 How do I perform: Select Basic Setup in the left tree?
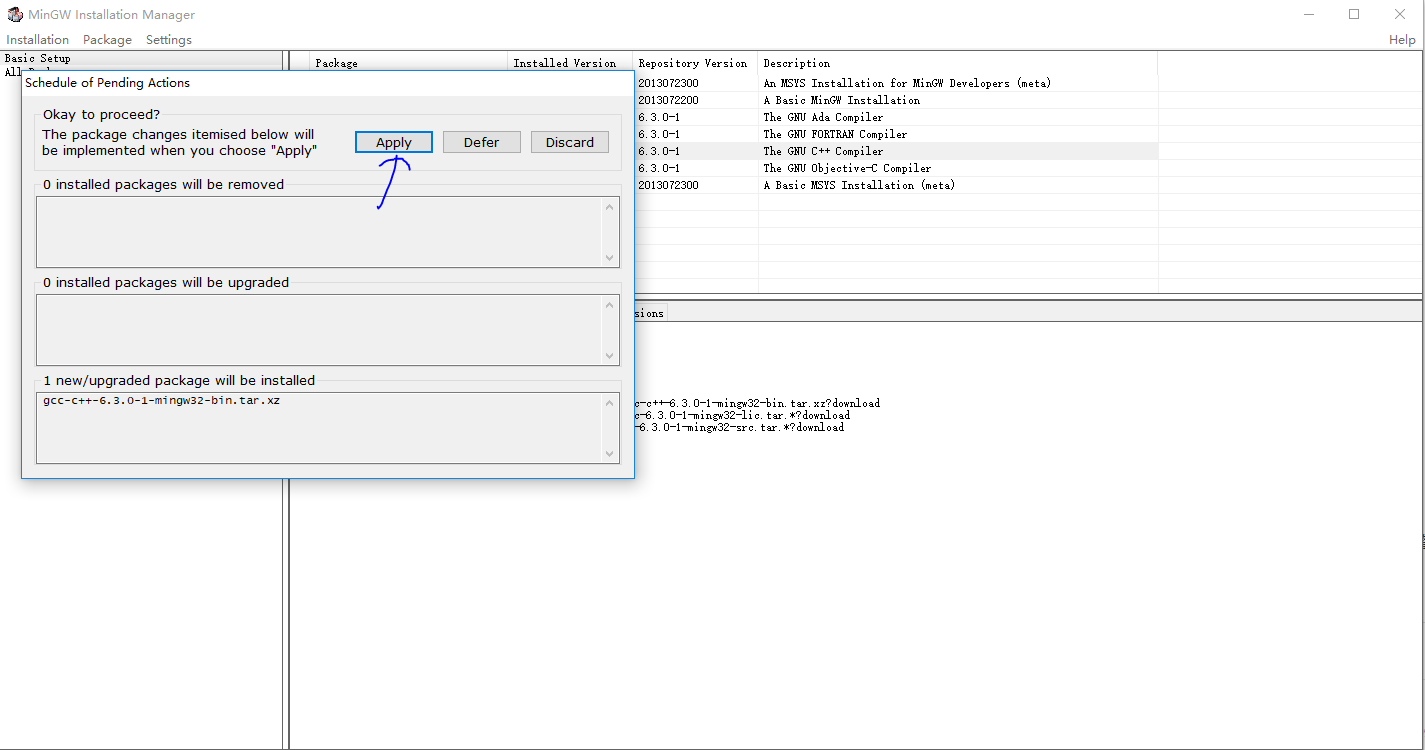[37, 59]
